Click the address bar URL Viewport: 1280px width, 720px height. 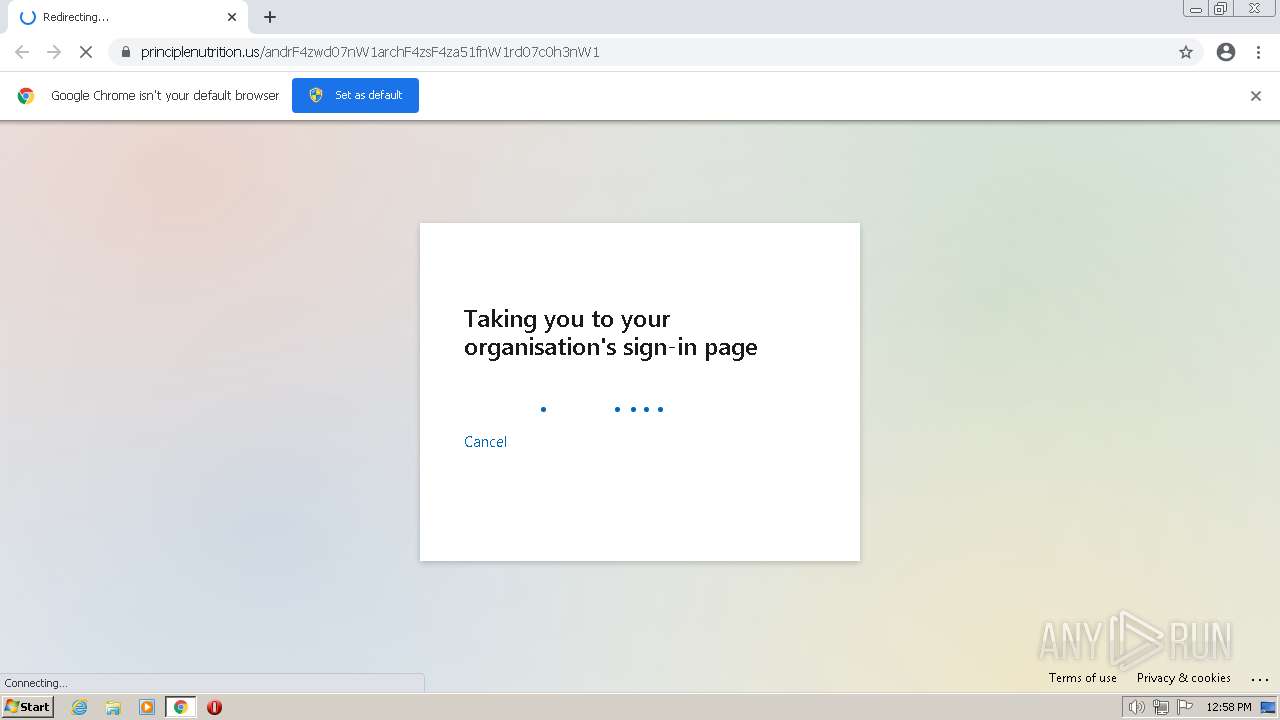370,52
